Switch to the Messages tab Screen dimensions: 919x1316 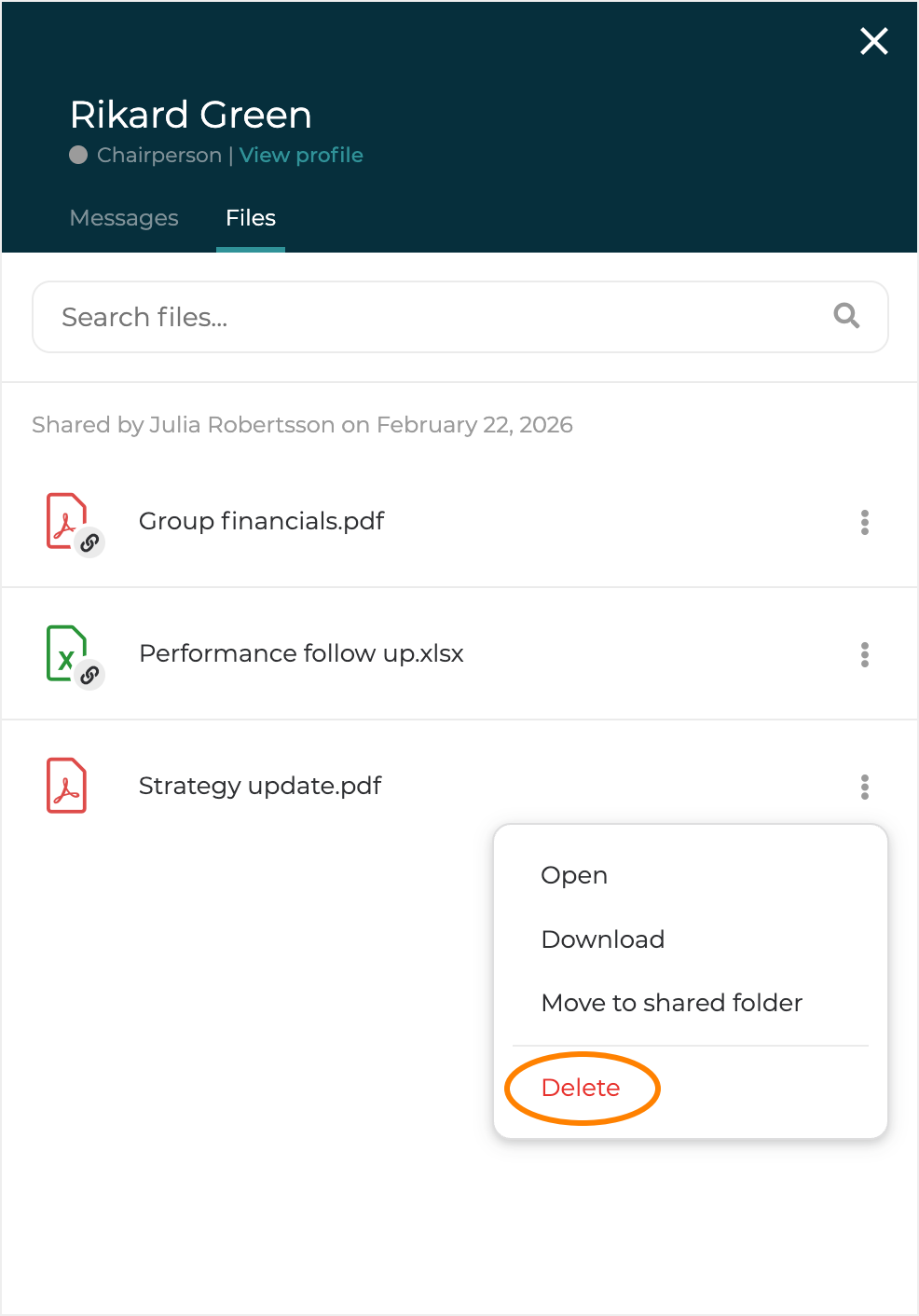pyautogui.click(x=124, y=218)
